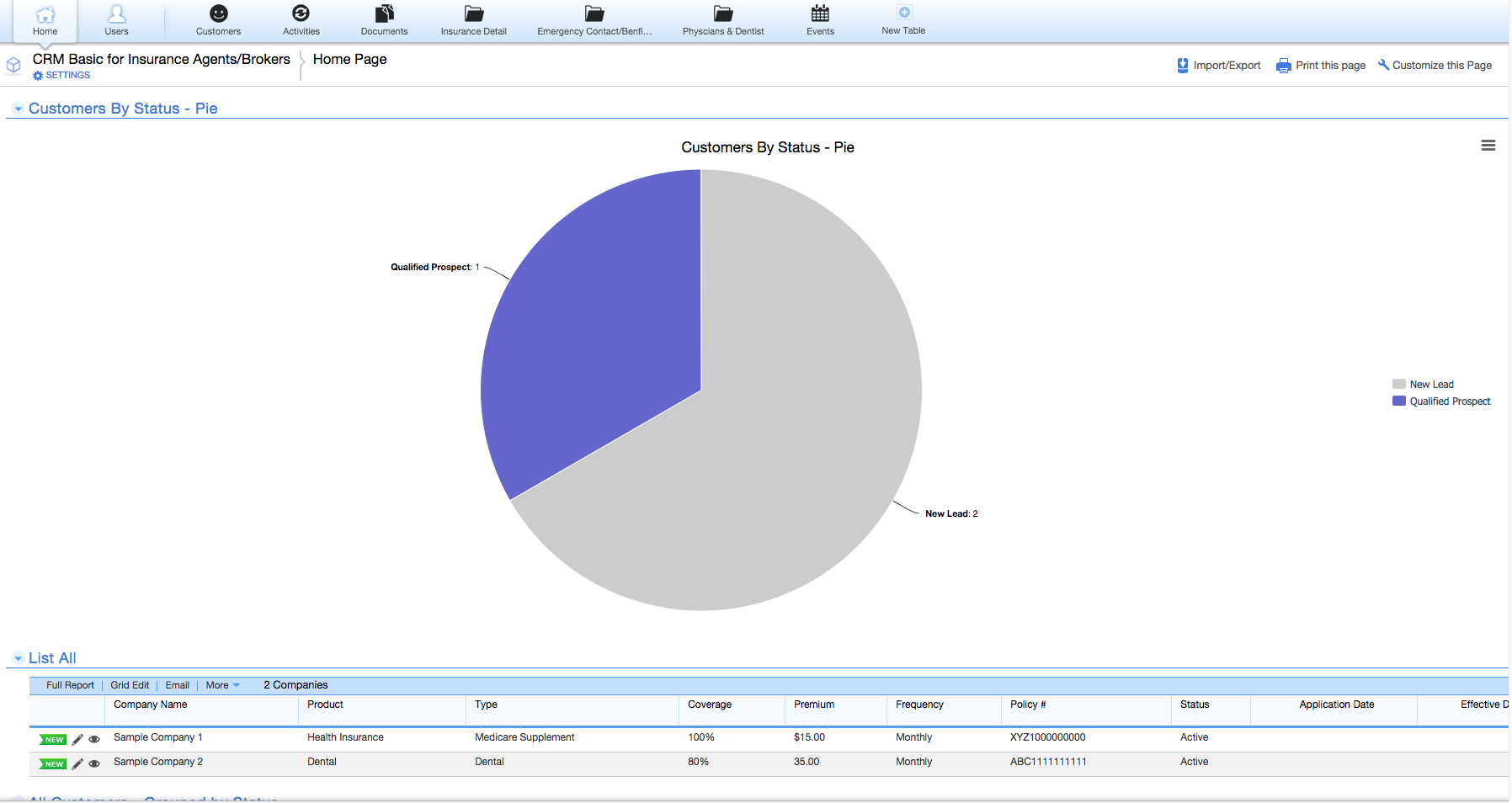Viewport: 1512px width, 803px height.
Task: Open Grid Edit link
Action: tap(130, 685)
